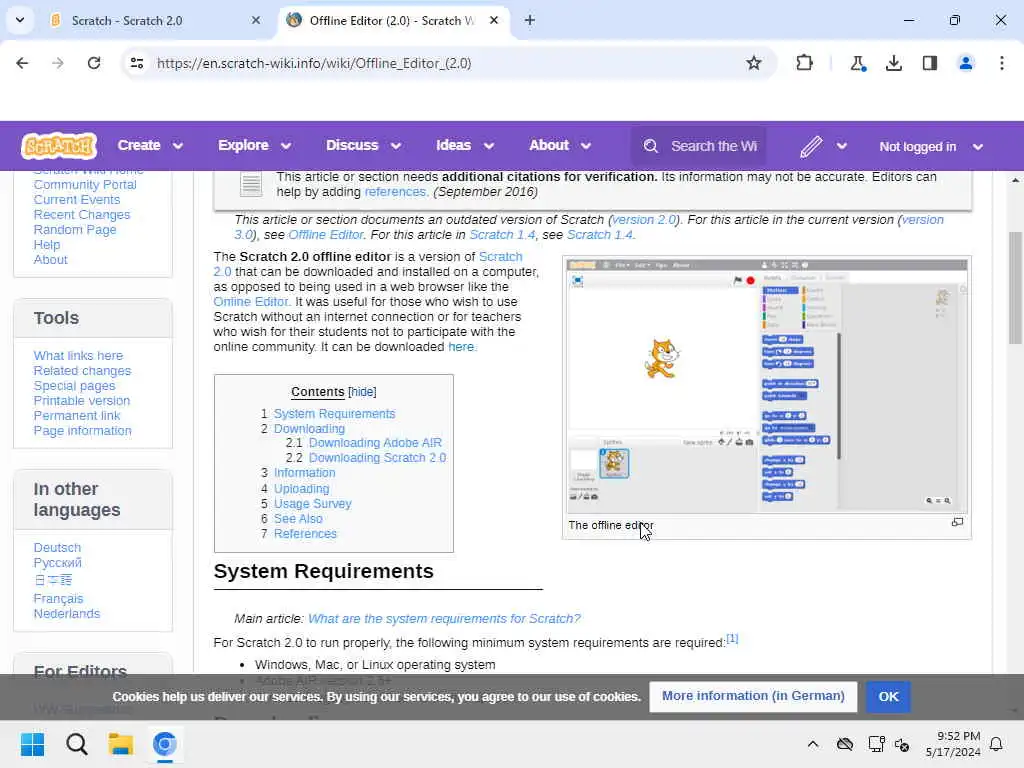This screenshot has height=768, width=1024.
Task: Click the search magnifier icon in wiki header
Action: (x=650, y=146)
